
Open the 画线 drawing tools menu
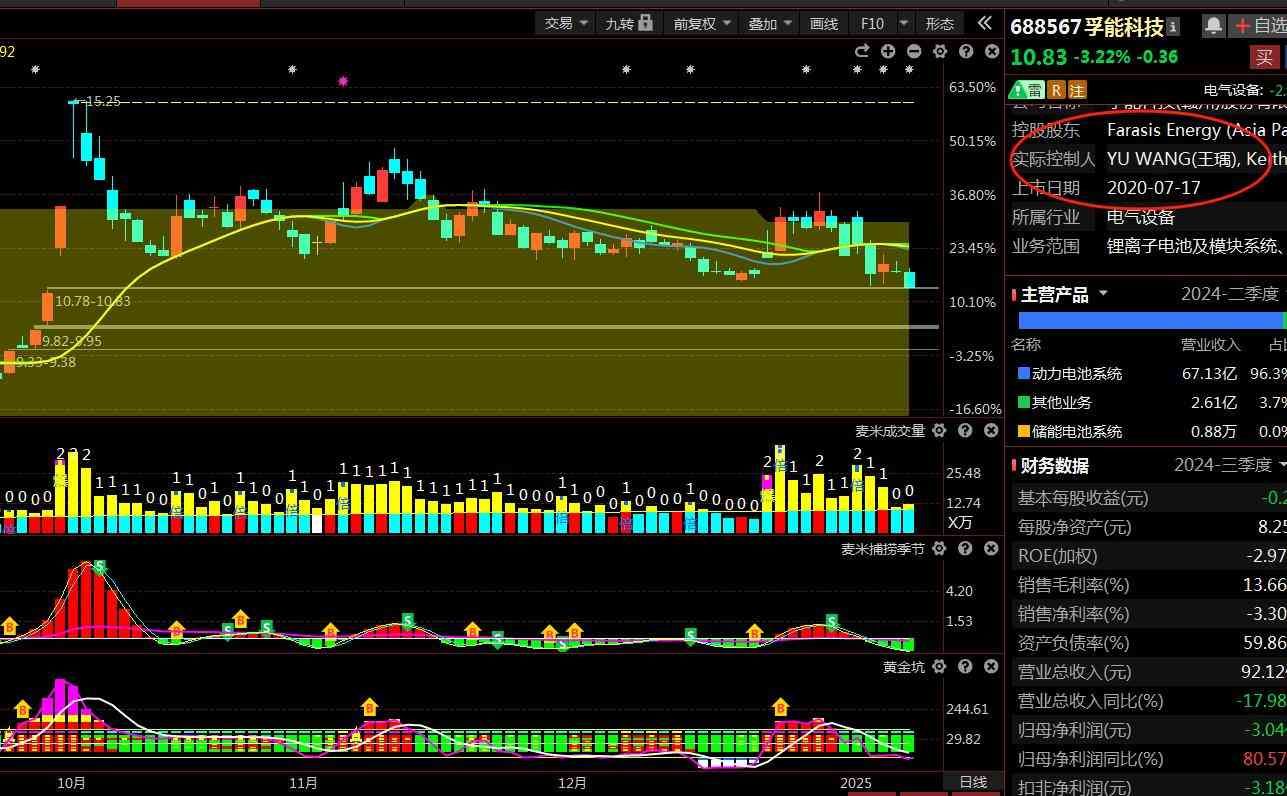[823, 23]
